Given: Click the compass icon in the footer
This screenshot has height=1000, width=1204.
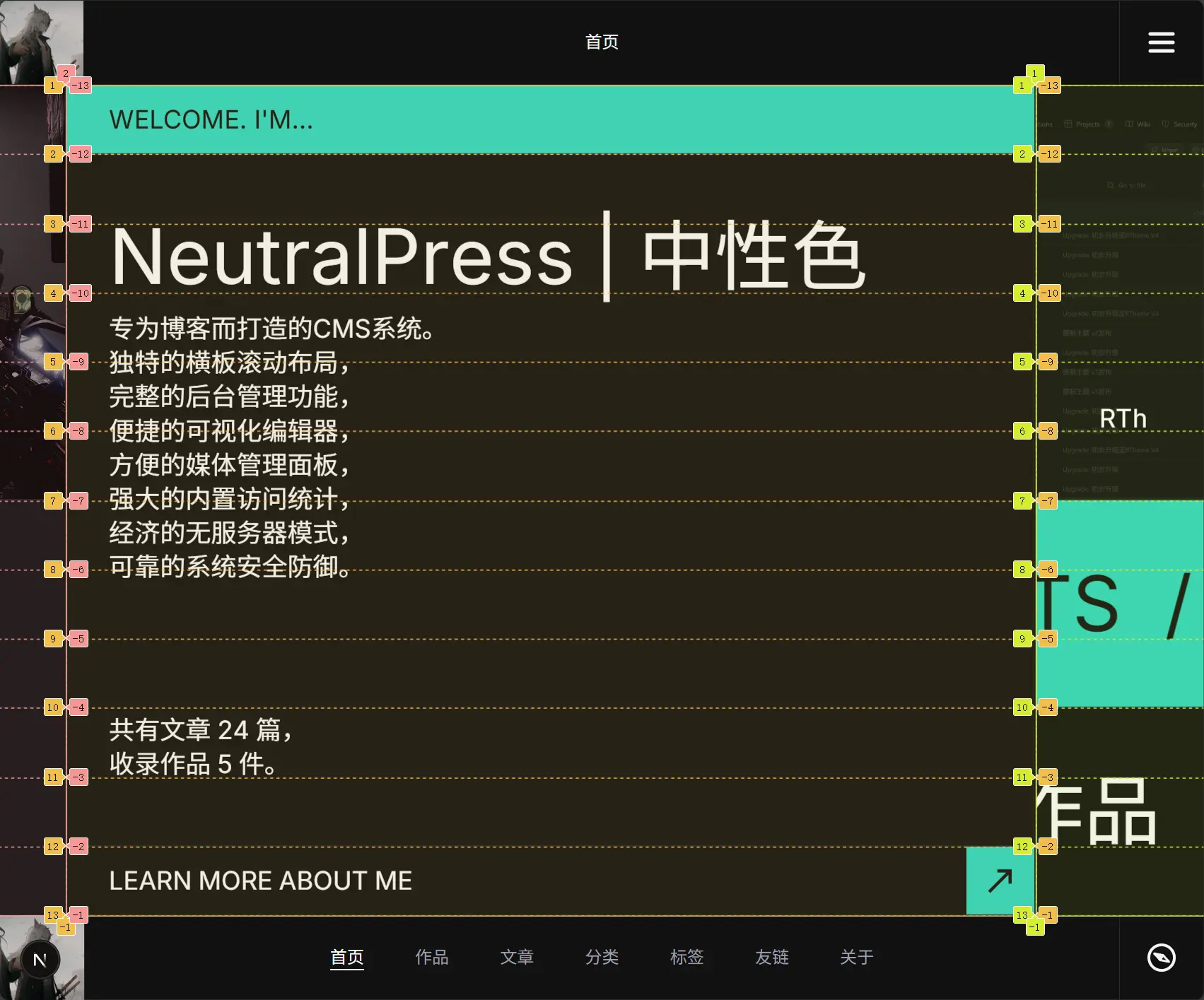Looking at the screenshot, I should (x=1161, y=958).
